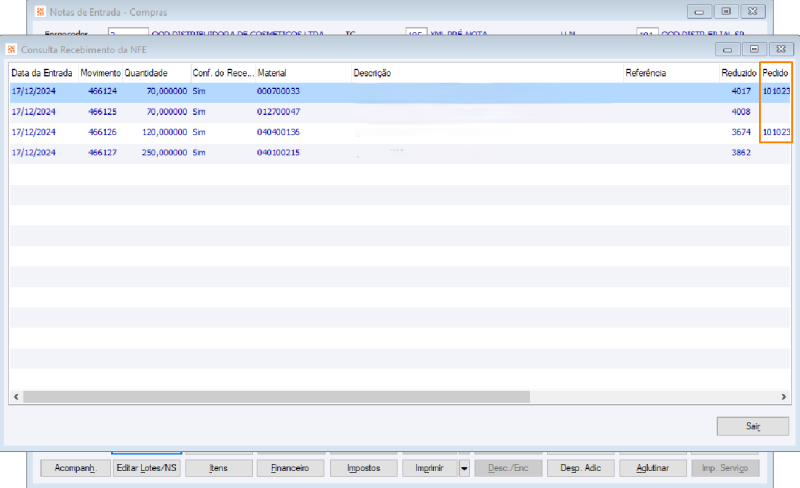Click the Impostos button
This screenshot has width=800, height=488.
(363, 468)
